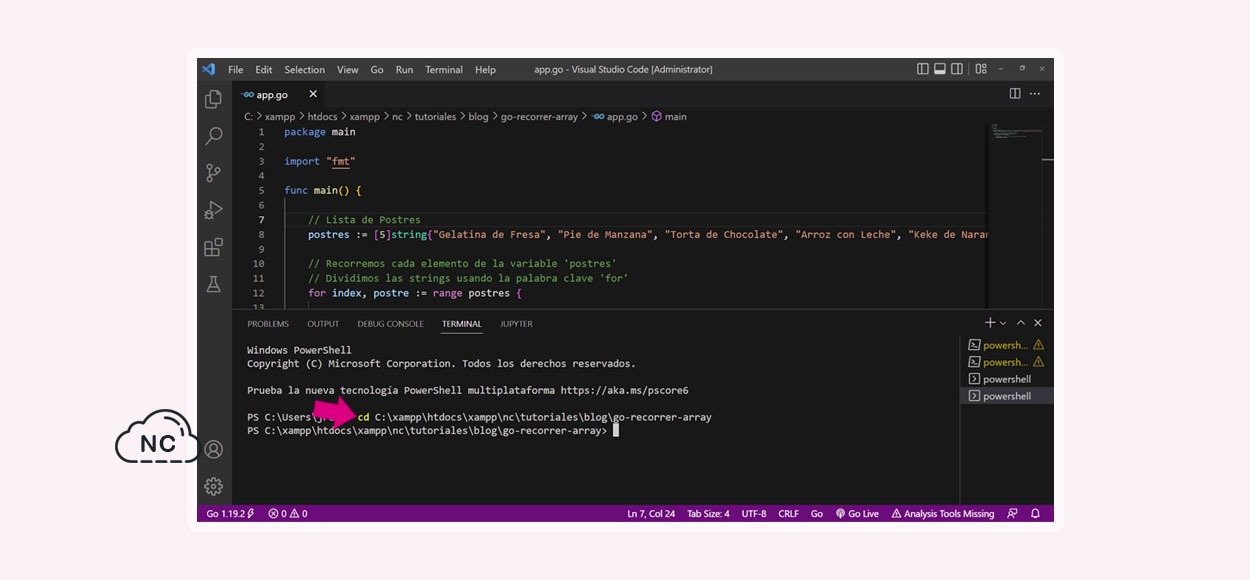The image size is (1250, 580).
Task: Click the blog breadcrumb segment
Action: [x=479, y=117]
